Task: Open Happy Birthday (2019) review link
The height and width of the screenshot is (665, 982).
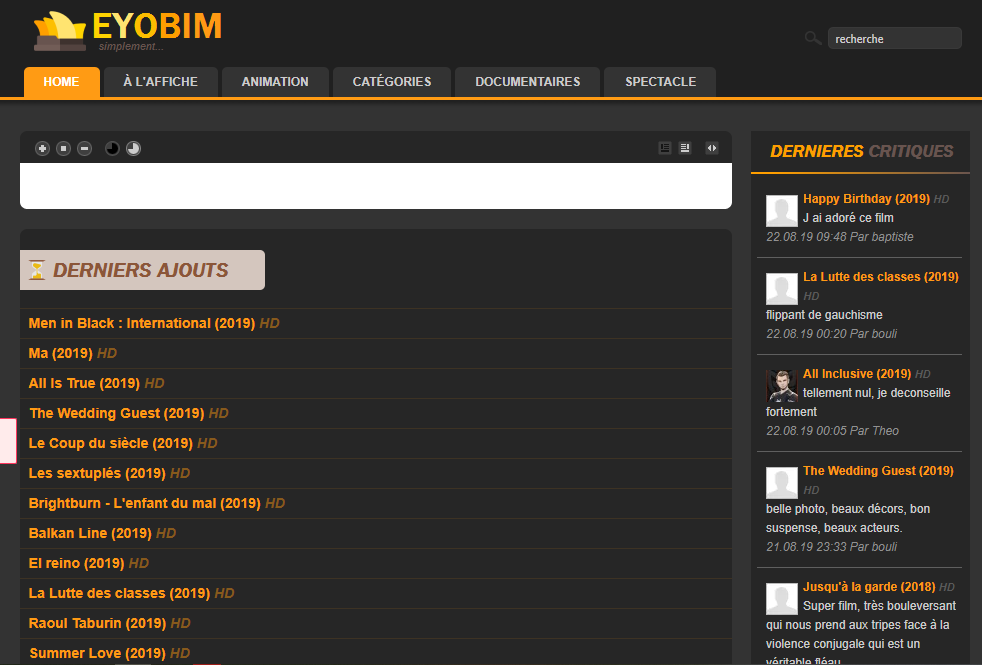Action: pyautogui.click(x=866, y=198)
